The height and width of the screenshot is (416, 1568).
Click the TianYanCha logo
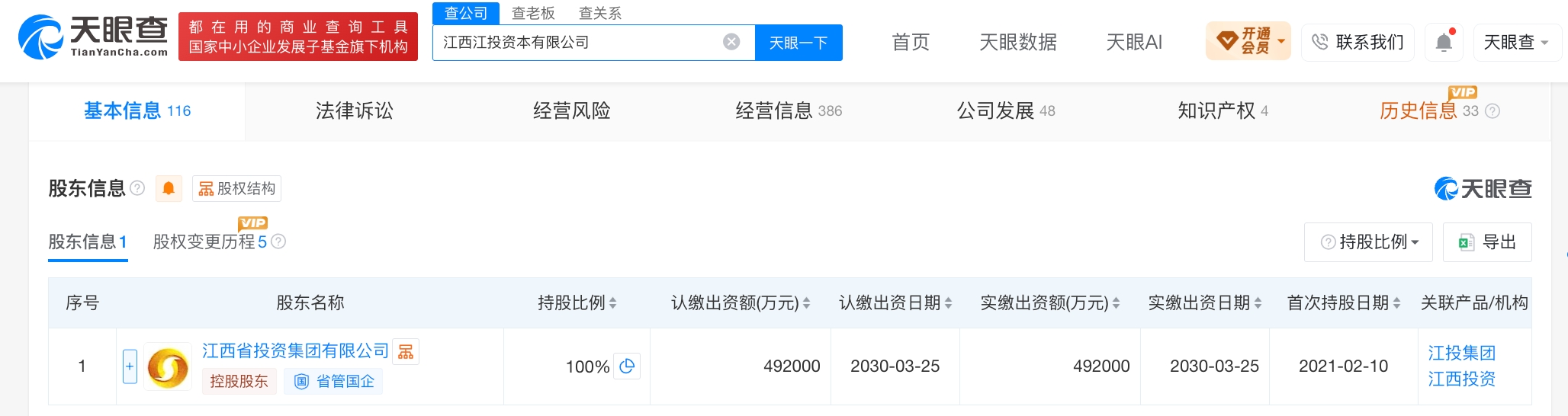pyautogui.click(x=93, y=37)
